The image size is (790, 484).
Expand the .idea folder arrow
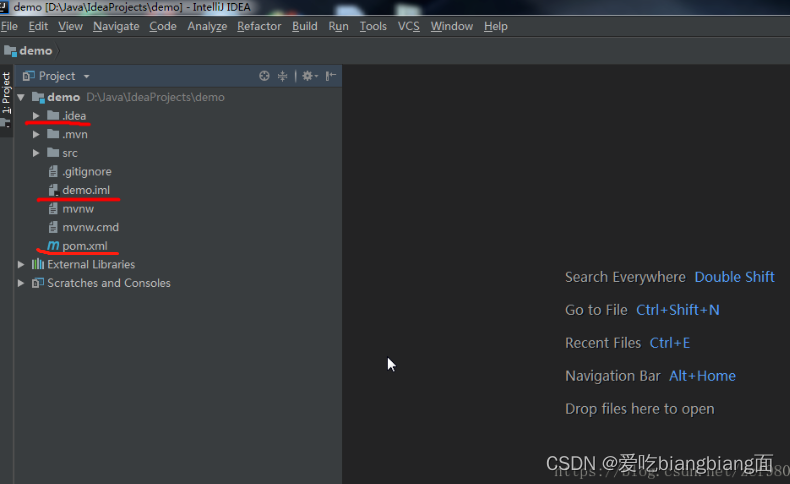[x=36, y=116]
